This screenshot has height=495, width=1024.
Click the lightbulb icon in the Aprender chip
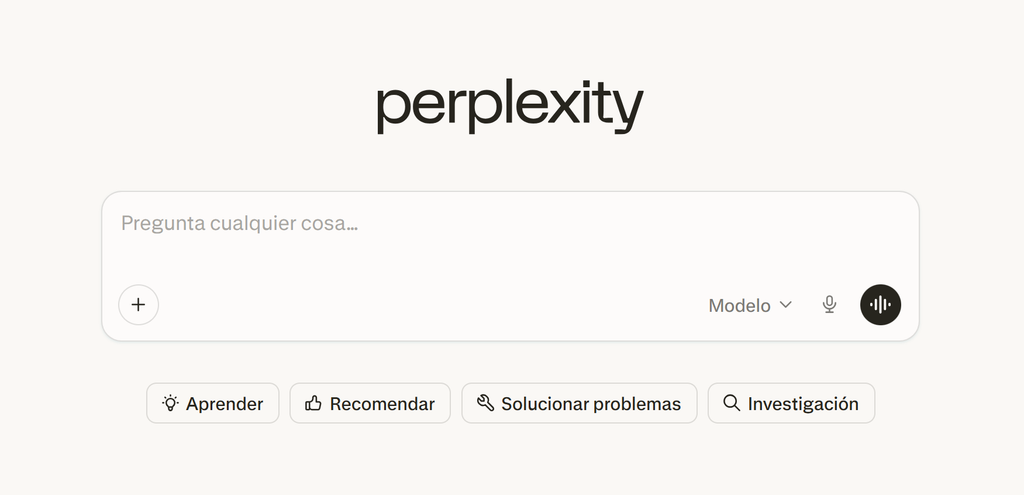coord(170,403)
